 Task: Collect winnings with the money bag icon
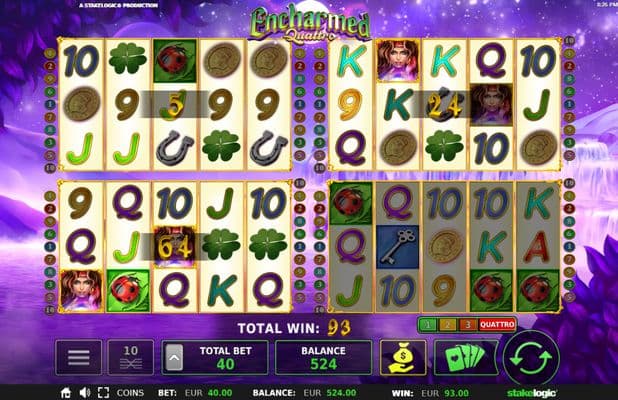[403, 357]
